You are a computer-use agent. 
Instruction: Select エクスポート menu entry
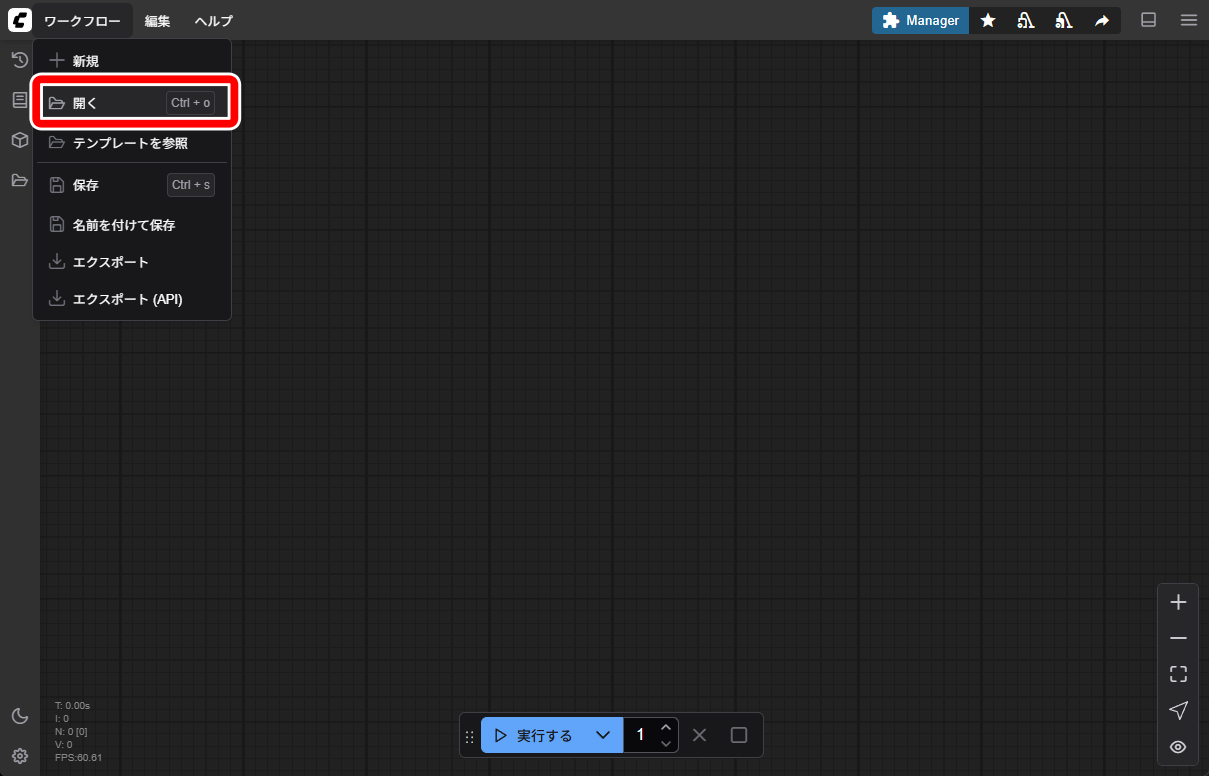[x=132, y=262]
